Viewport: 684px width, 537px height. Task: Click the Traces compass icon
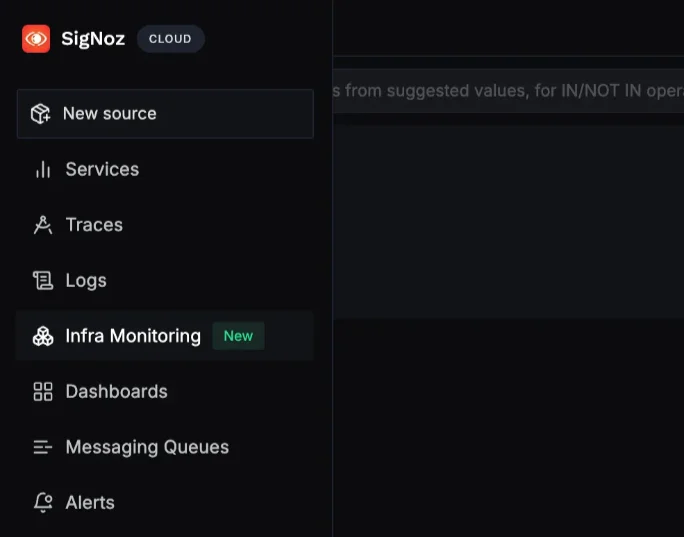43,225
